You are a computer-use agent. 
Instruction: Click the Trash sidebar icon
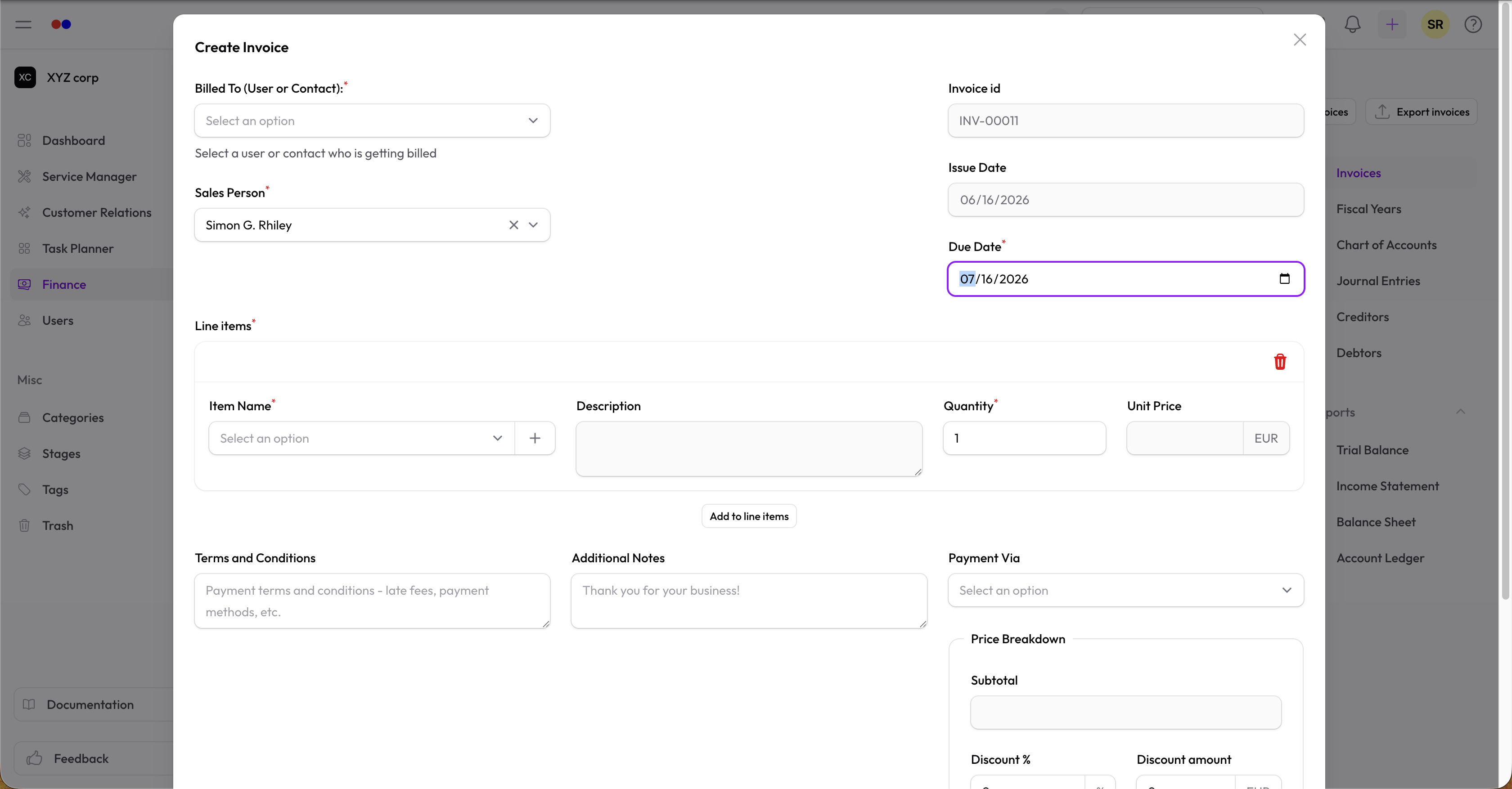pyautogui.click(x=24, y=525)
